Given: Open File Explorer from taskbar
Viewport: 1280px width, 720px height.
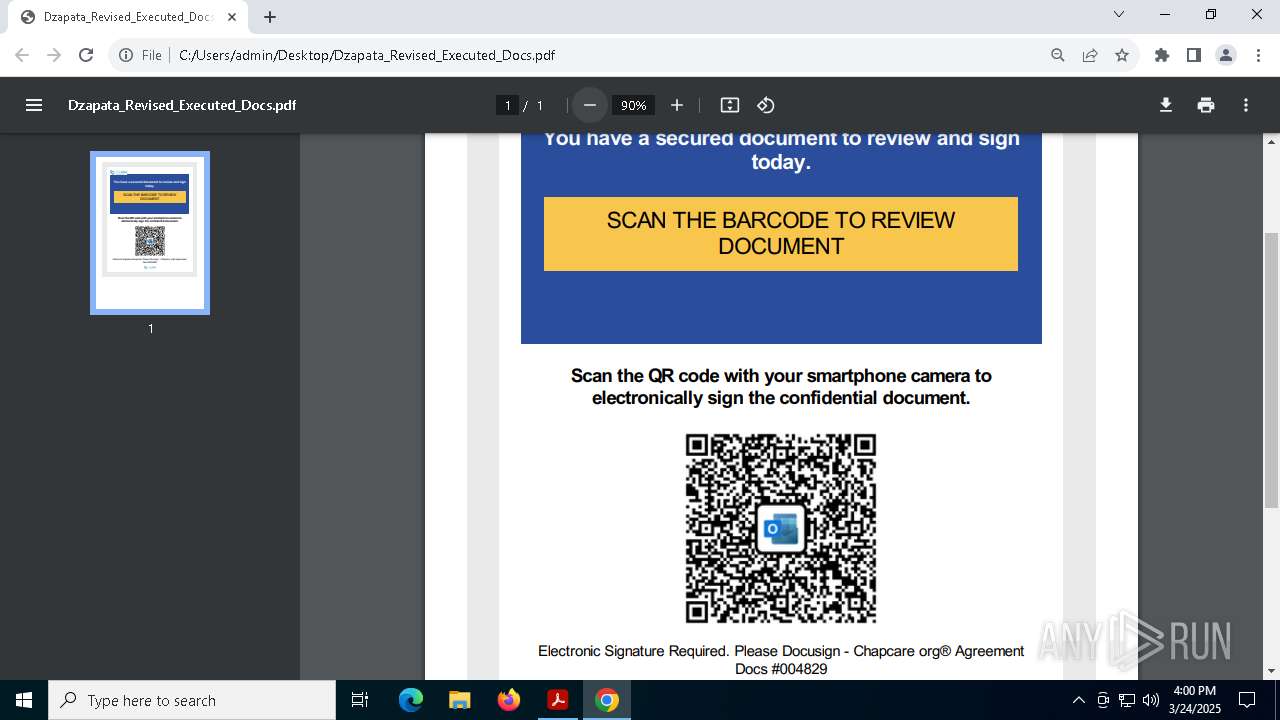Looking at the screenshot, I should coord(459,700).
